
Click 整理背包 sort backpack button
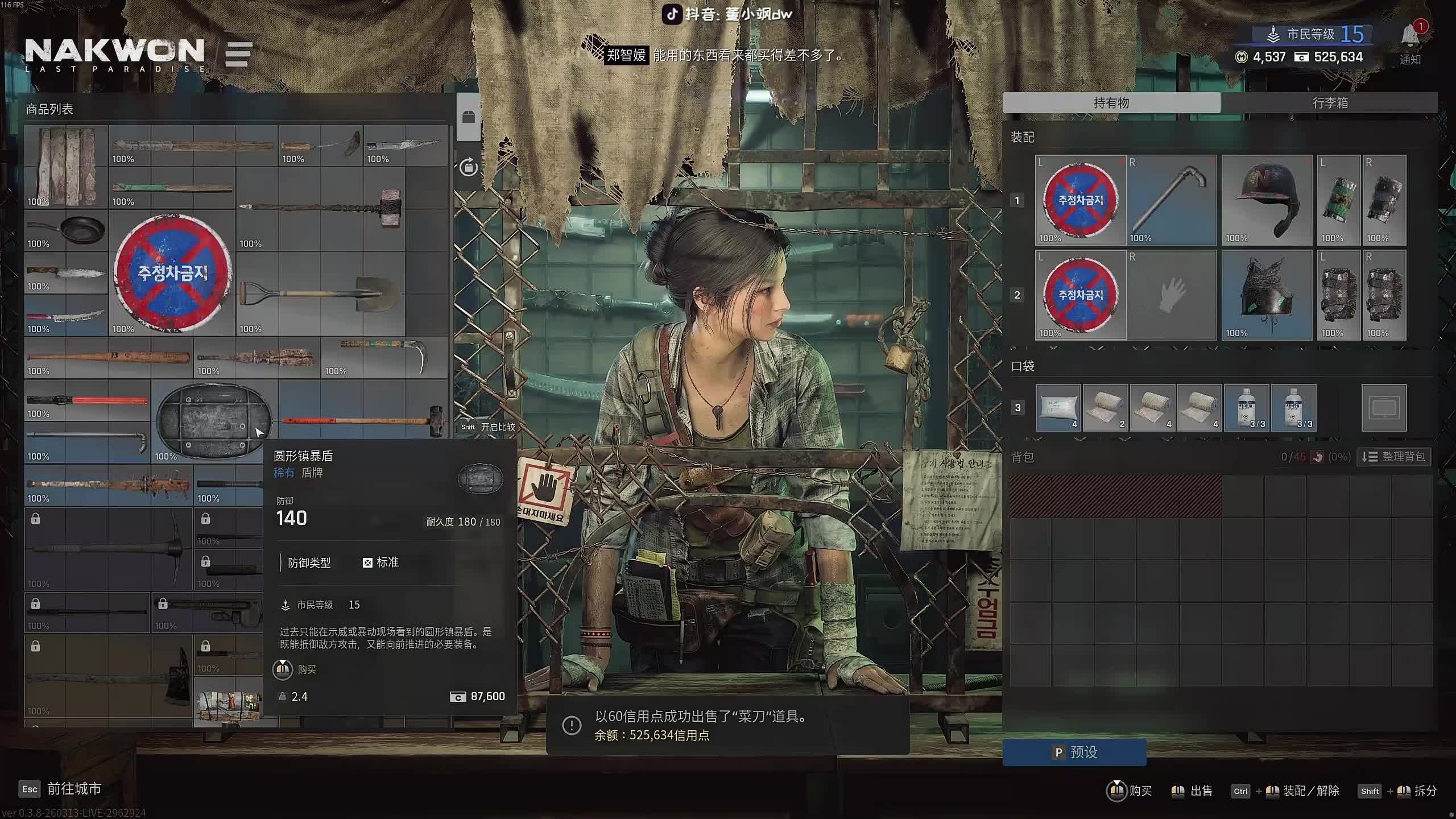coord(1394,457)
